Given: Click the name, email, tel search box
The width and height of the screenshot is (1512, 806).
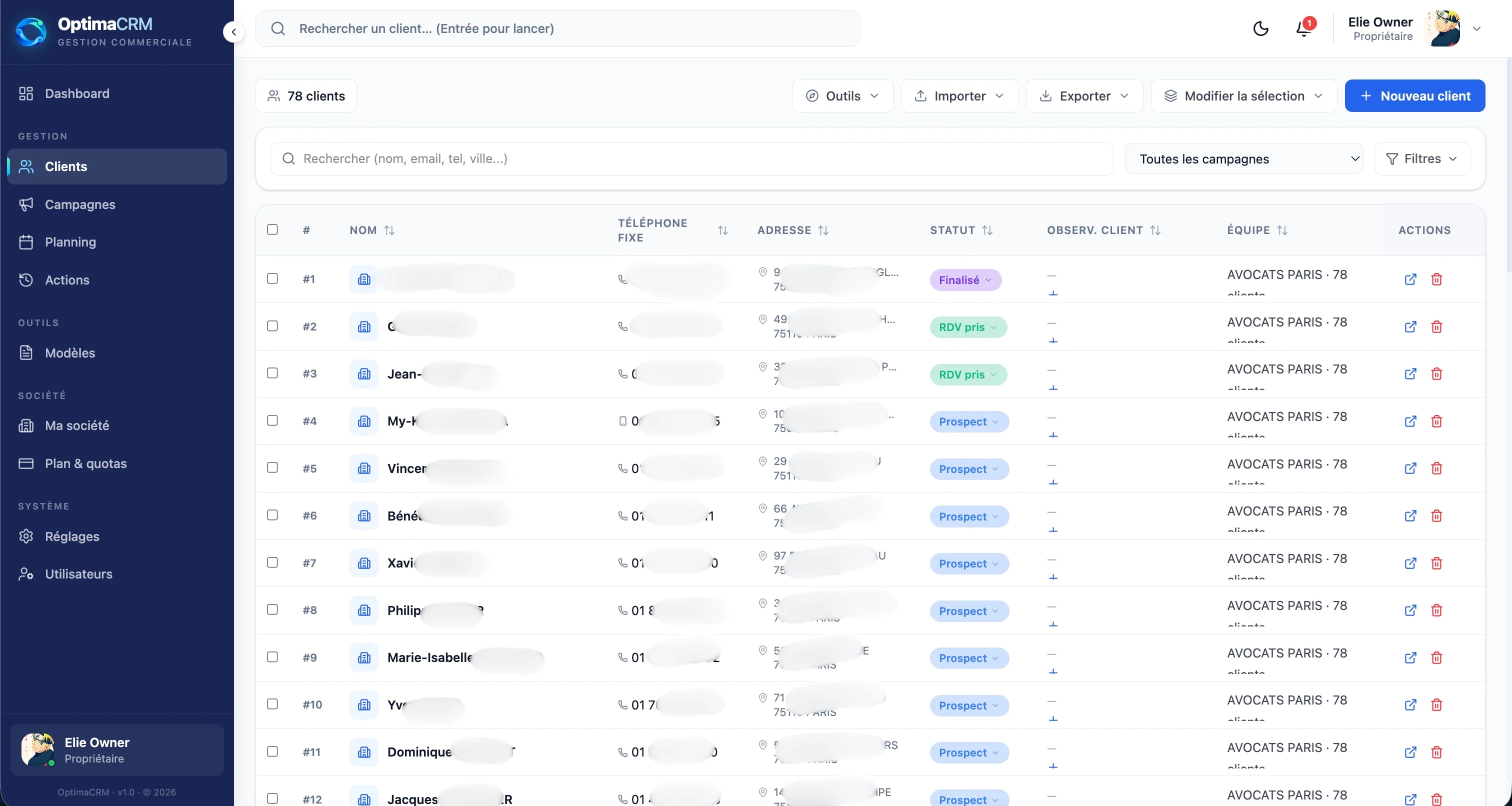Looking at the screenshot, I should pos(692,158).
